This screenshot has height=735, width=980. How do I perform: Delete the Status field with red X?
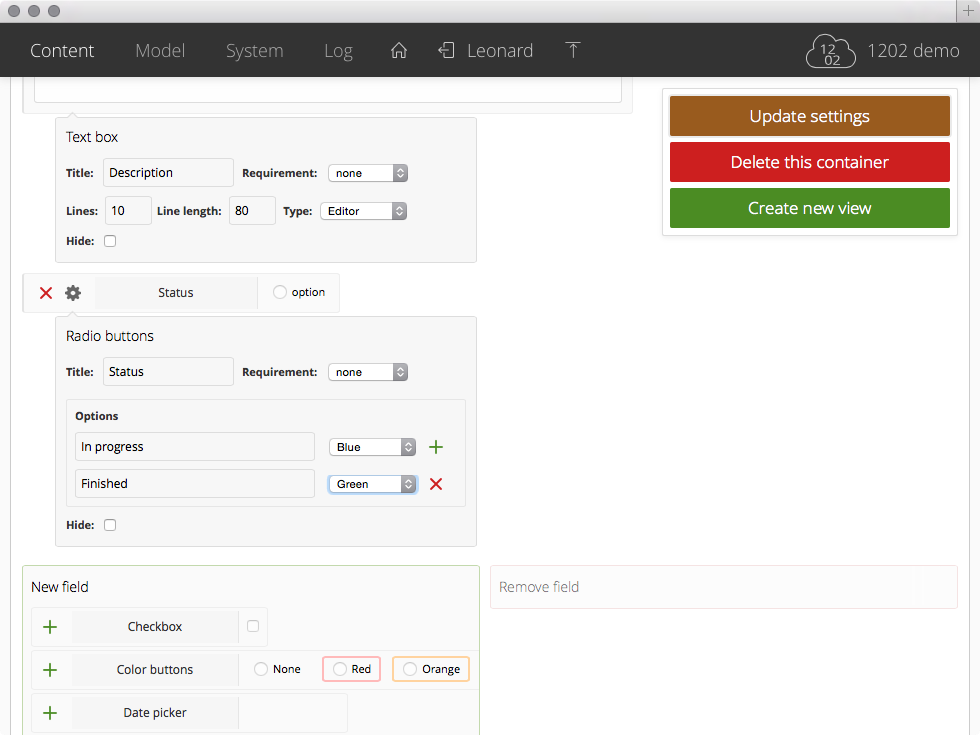pyautogui.click(x=46, y=293)
